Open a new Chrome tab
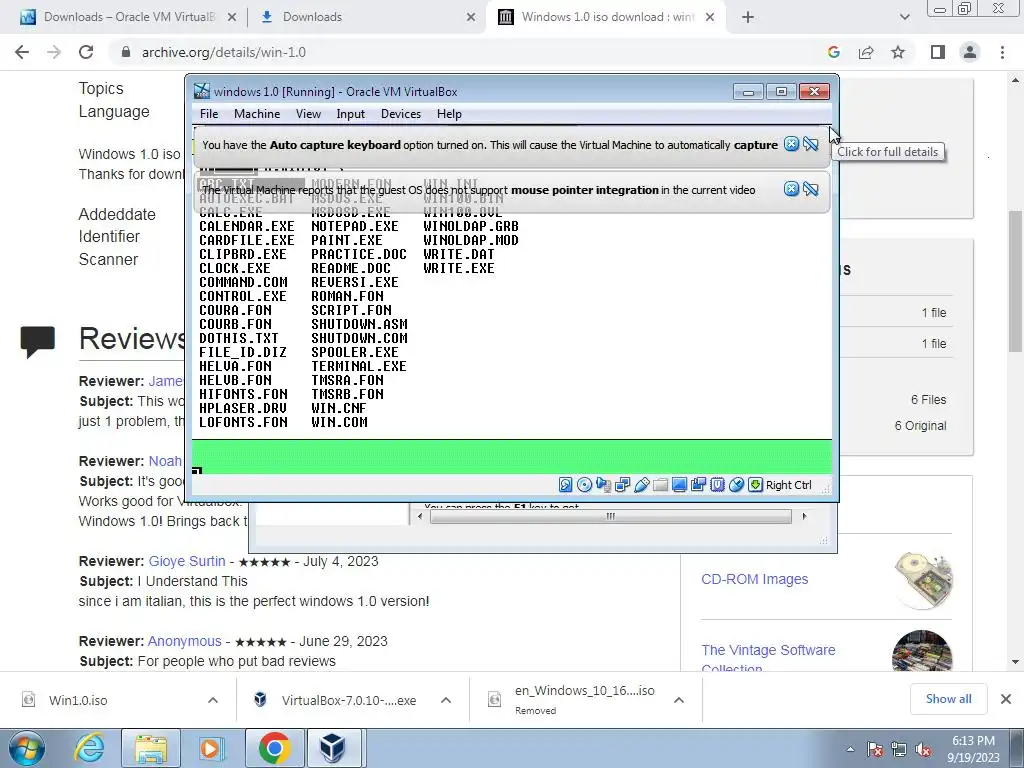The width and height of the screenshot is (1024, 768). click(x=748, y=17)
